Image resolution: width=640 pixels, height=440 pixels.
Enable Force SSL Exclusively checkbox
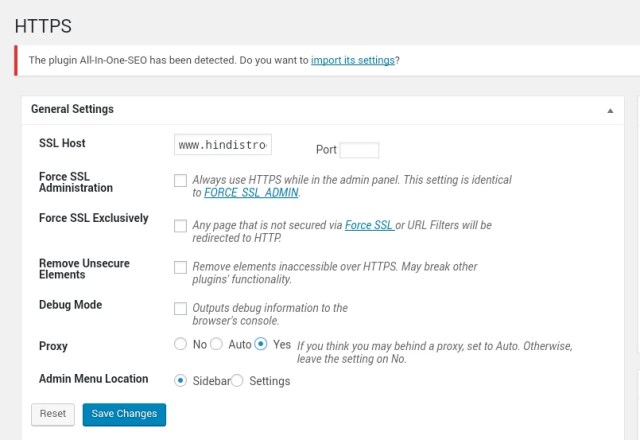click(x=180, y=226)
